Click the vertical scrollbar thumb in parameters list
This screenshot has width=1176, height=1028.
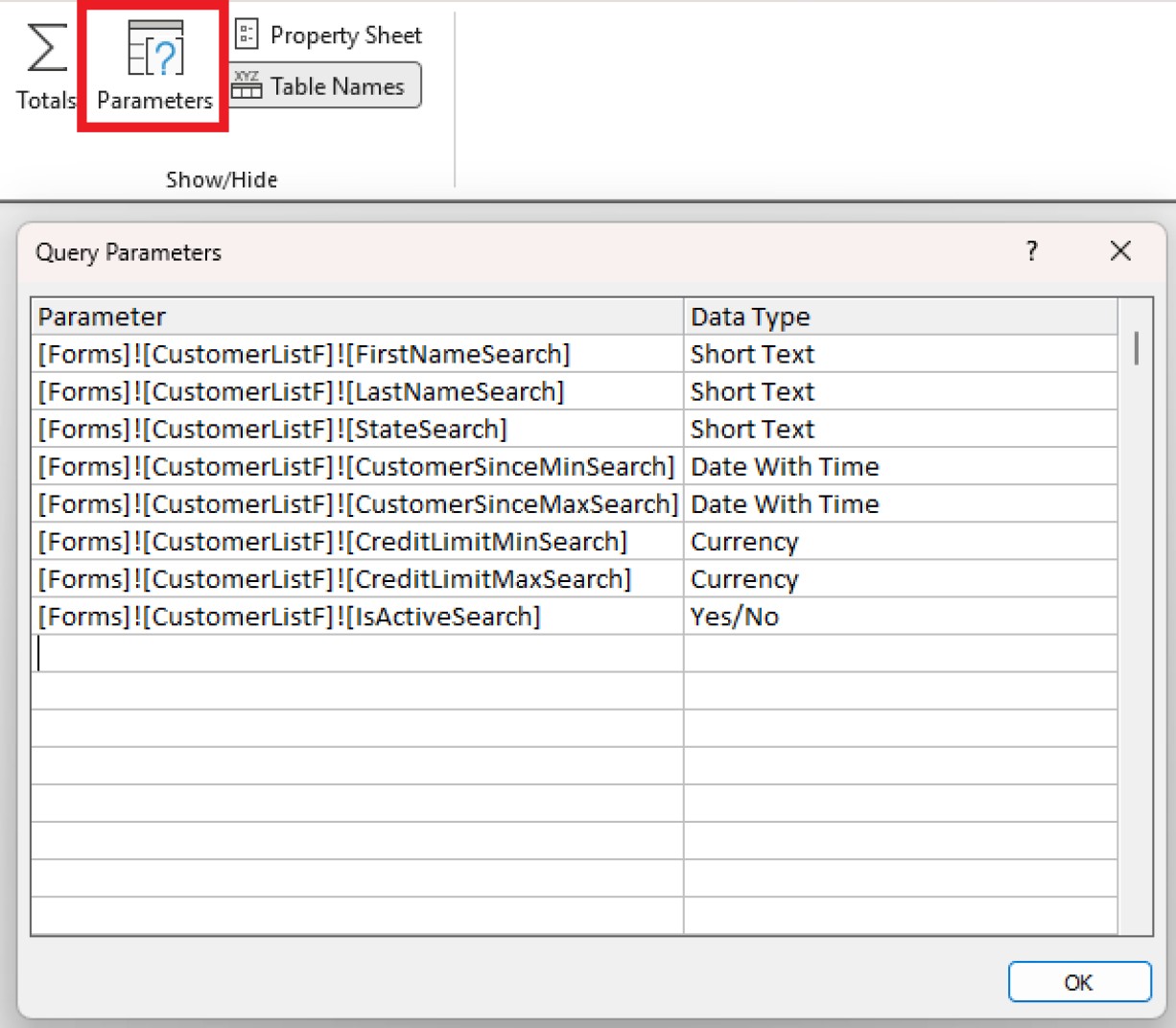(x=1137, y=348)
